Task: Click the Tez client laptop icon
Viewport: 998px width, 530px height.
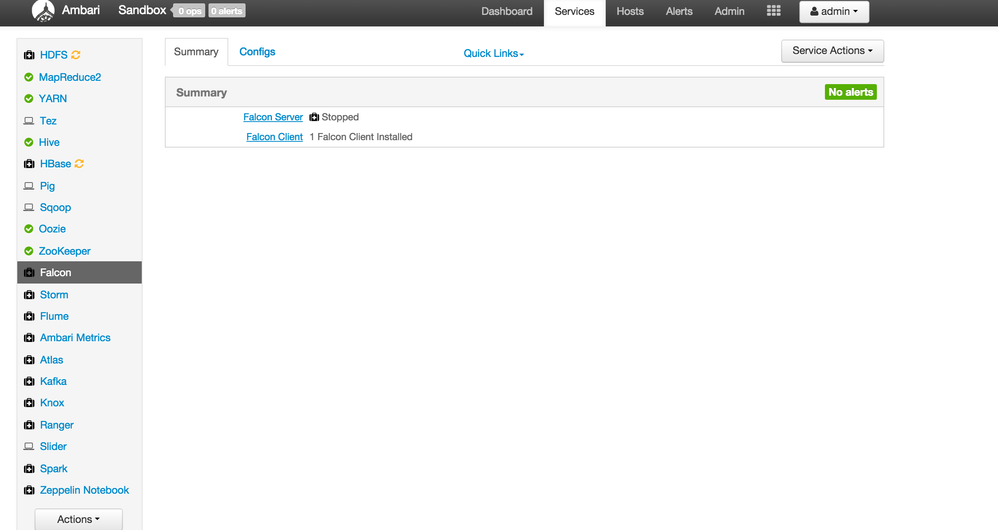Action: 29,121
